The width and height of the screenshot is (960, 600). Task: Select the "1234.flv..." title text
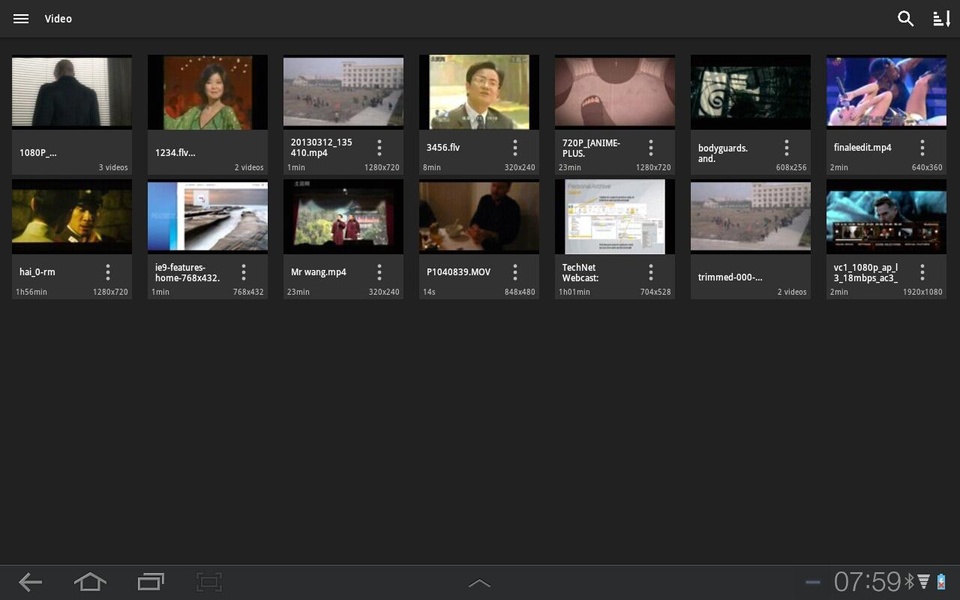coord(175,153)
